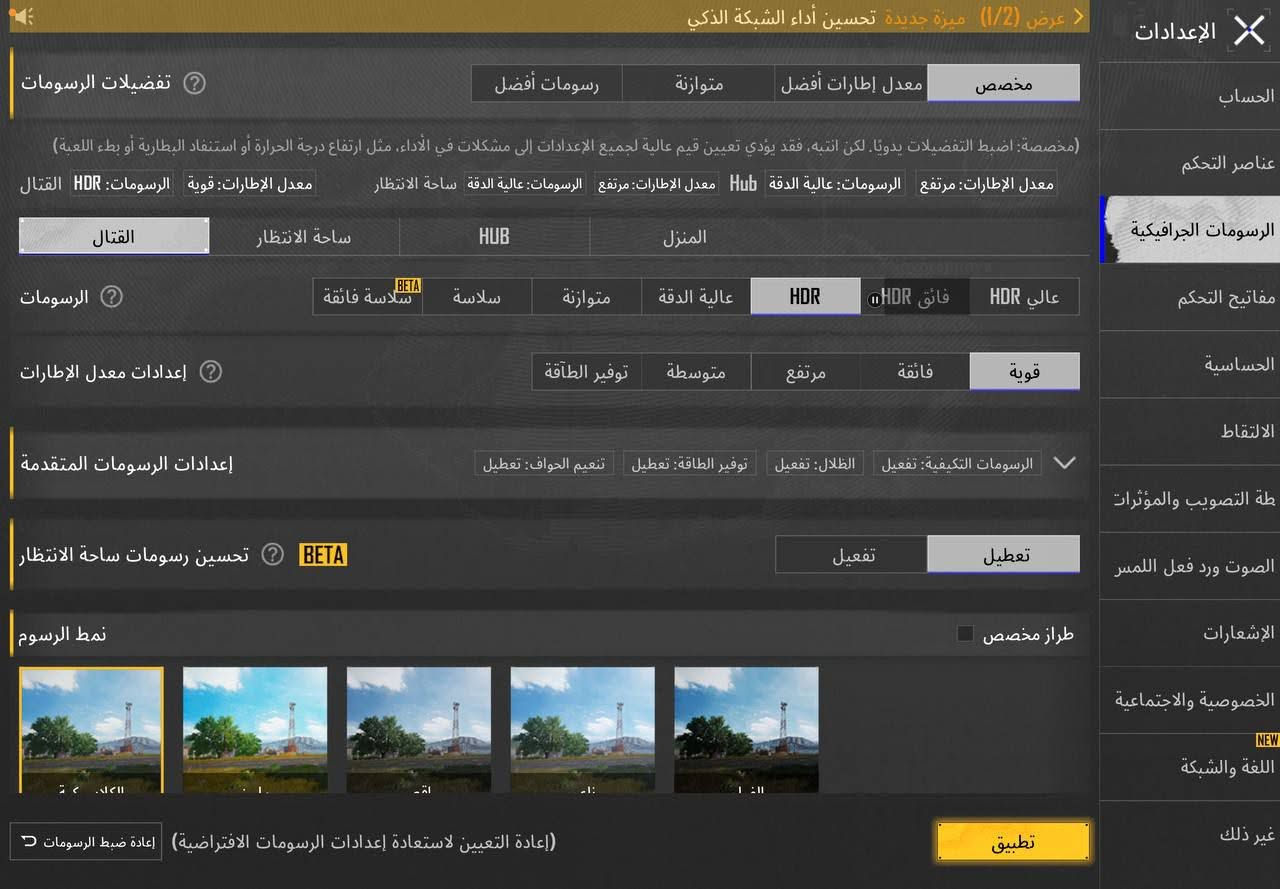Choose معدل إطارات أفضل preference
Image resolution: width=1280 pixels, height=889 pixels.
pos(851,84)
